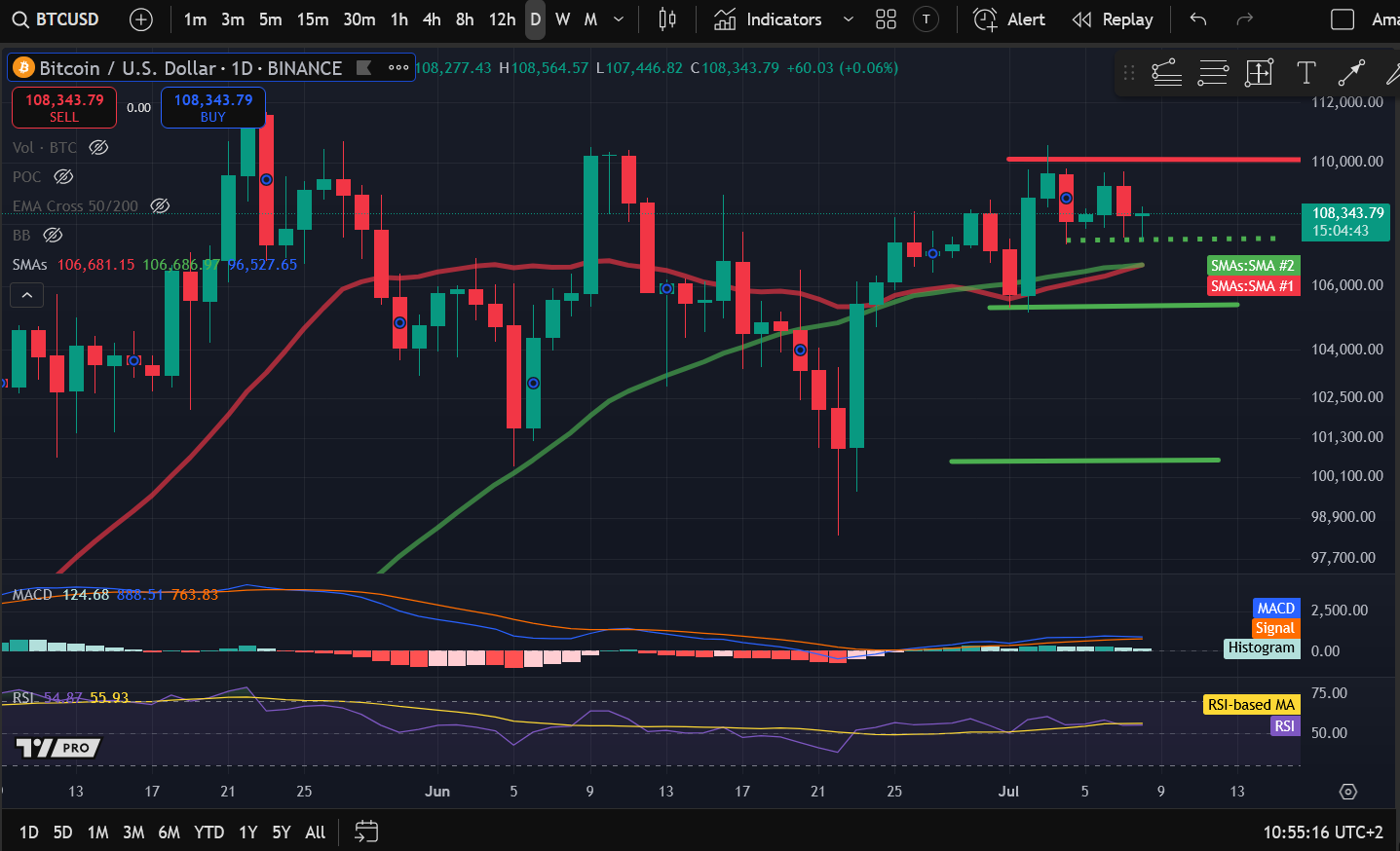Choose the 12h interval
1400x851 pixels.
point(502,19)
